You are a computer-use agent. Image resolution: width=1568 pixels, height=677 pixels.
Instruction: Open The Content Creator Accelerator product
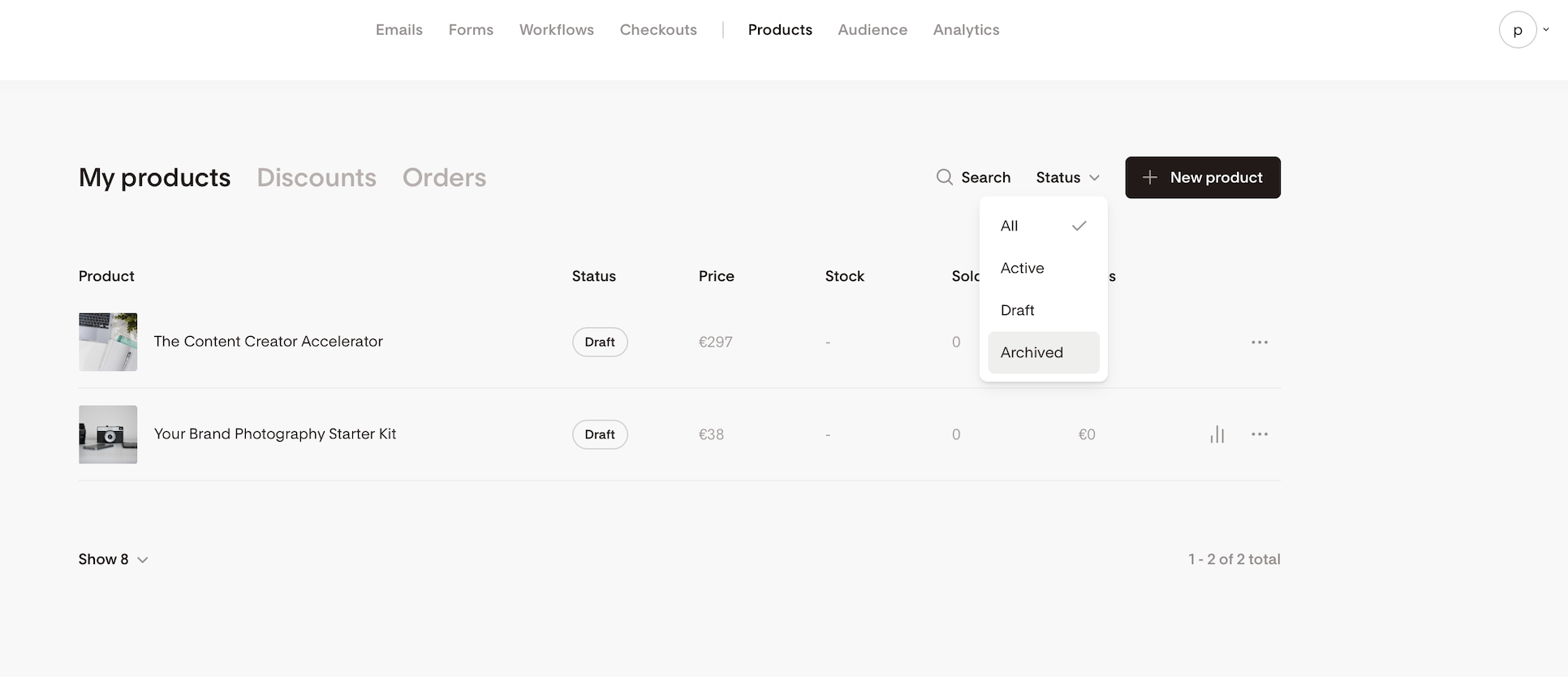[268, 342]
